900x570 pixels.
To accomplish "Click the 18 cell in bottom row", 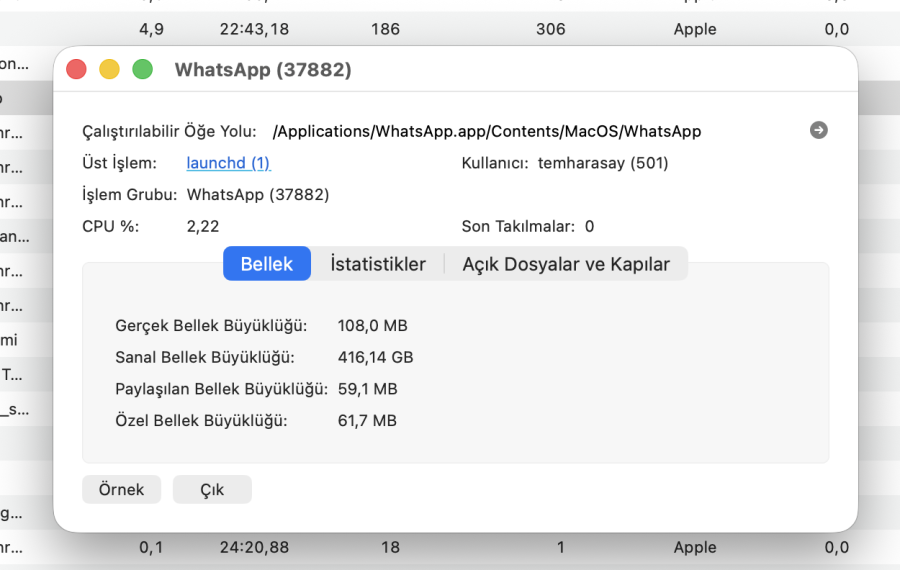I will (x=390, y=547).
